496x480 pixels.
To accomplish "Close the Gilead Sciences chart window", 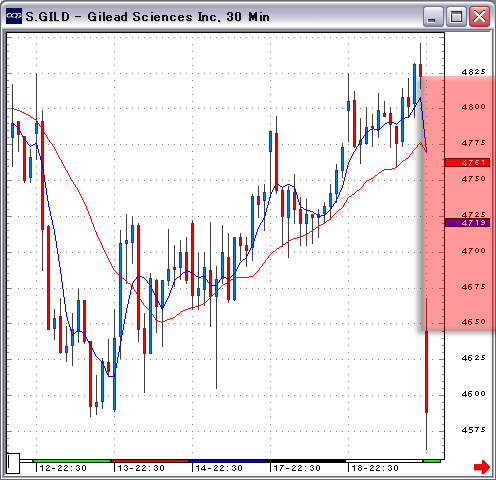I will point(479,16).
